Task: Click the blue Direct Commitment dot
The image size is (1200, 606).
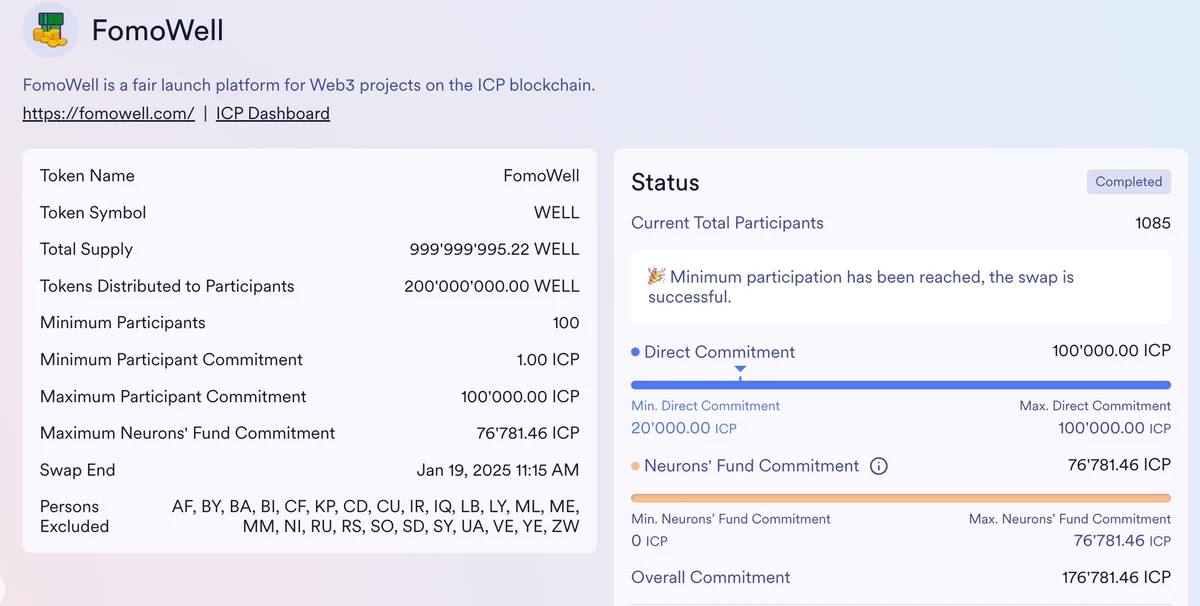Action: coord(636,352)
